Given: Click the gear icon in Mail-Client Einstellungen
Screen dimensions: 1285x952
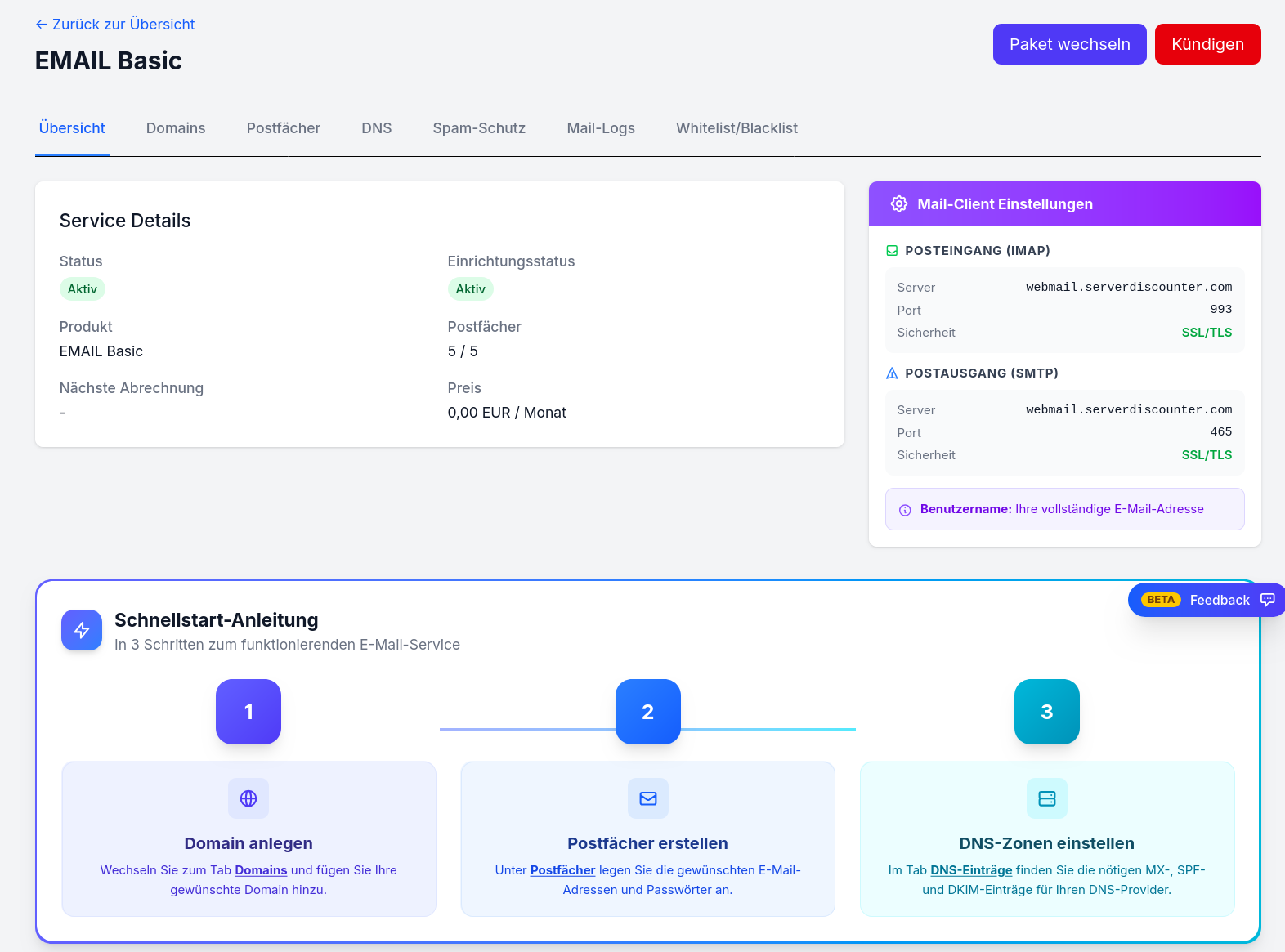Looking at the screenshot, I should click(x=898, y=204).
